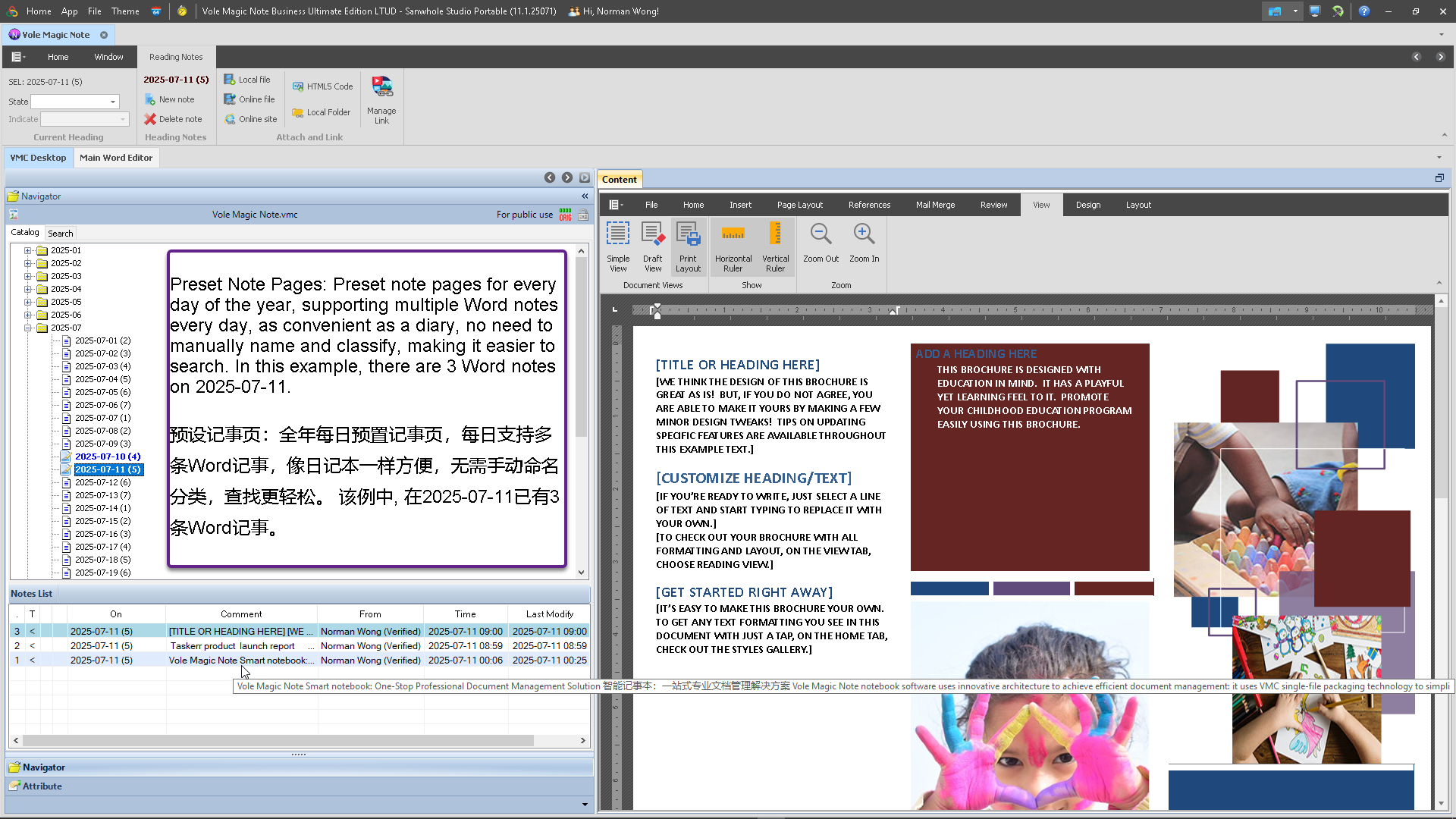
Task: Select the Vole Magic Note Smart notebook row
Action: [300, 661]
